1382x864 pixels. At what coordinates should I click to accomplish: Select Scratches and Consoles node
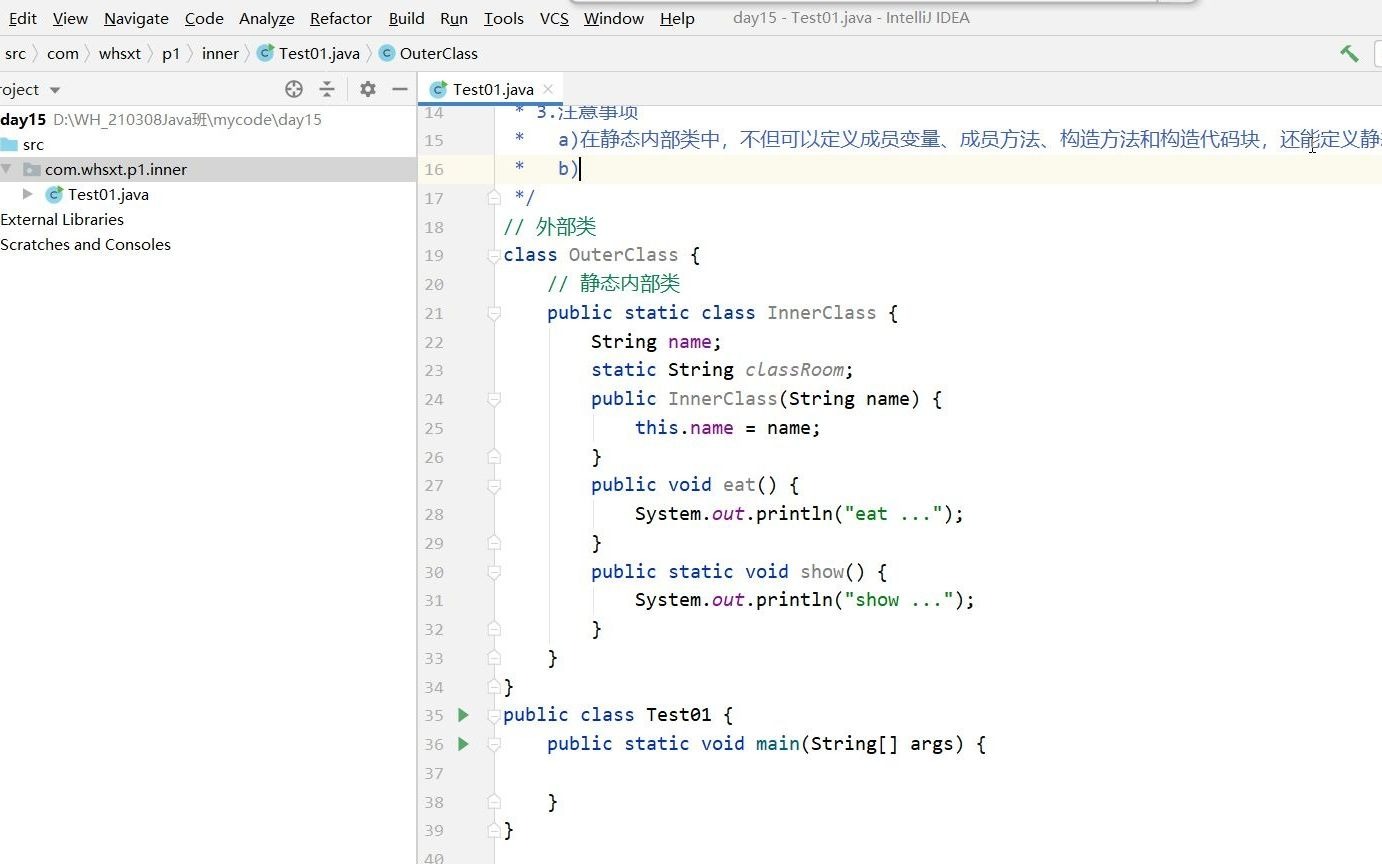click(208, 244)
